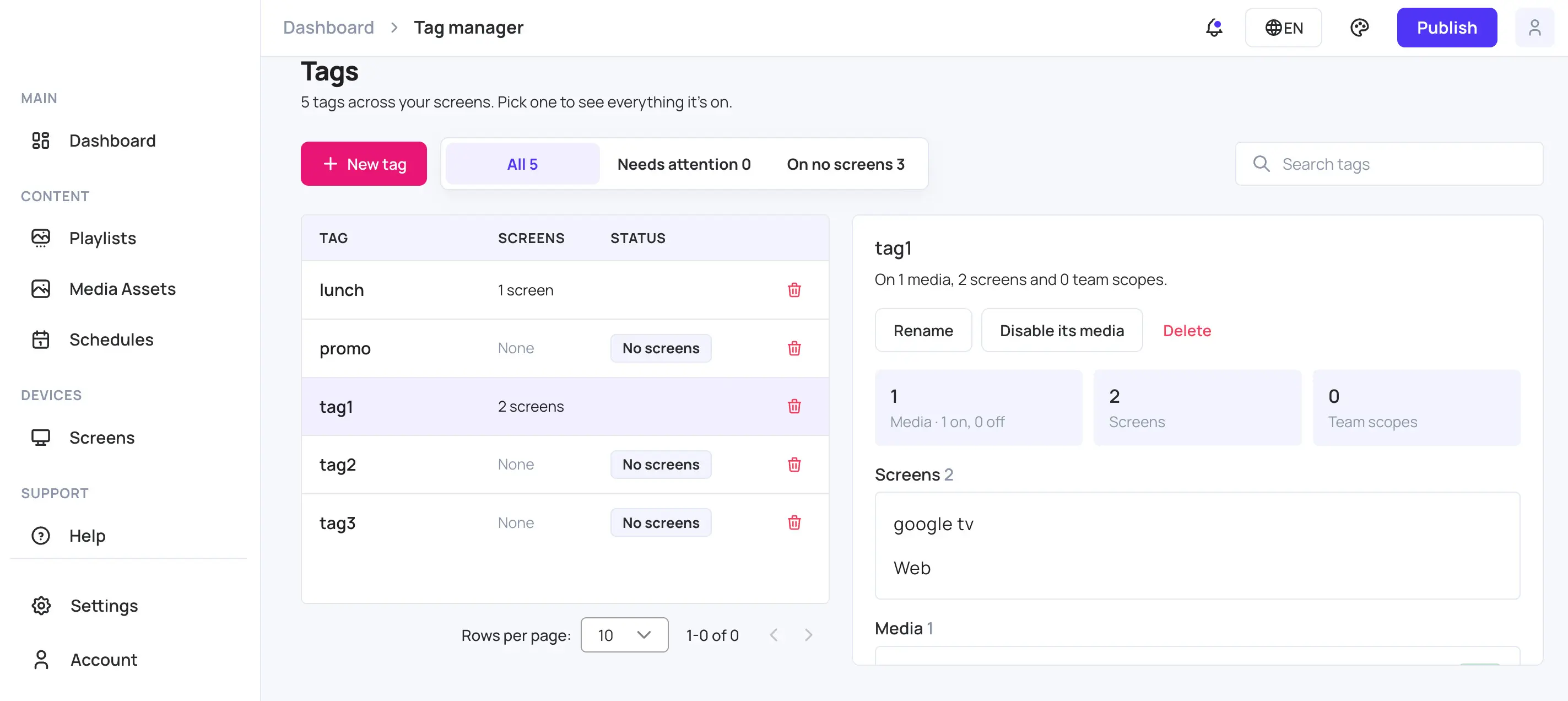
Task: Click the Playlists sidebar icon
Action: [x=41, y=238]
